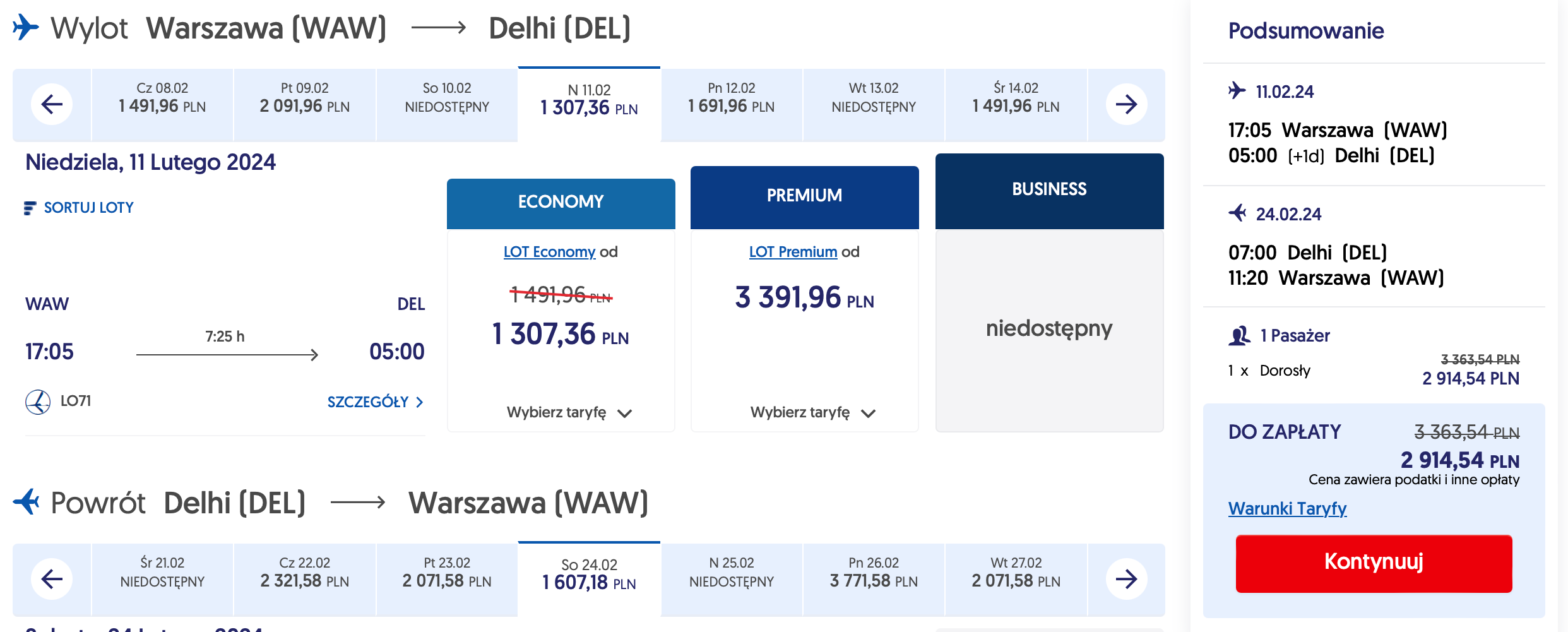1568x632 pixels.
Task: Open the LOT Economy link
Action: pyautogui.click(x=549, y=252)
